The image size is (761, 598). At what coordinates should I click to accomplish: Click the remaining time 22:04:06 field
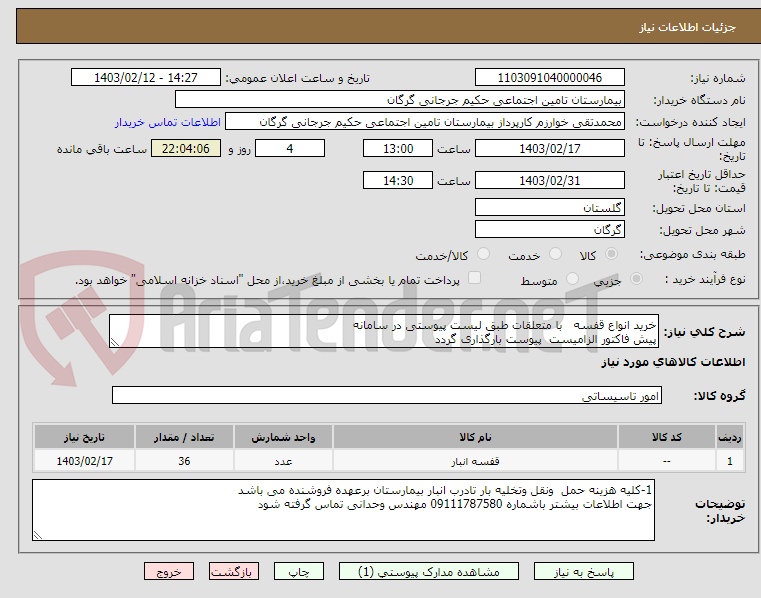pos(186,148)
